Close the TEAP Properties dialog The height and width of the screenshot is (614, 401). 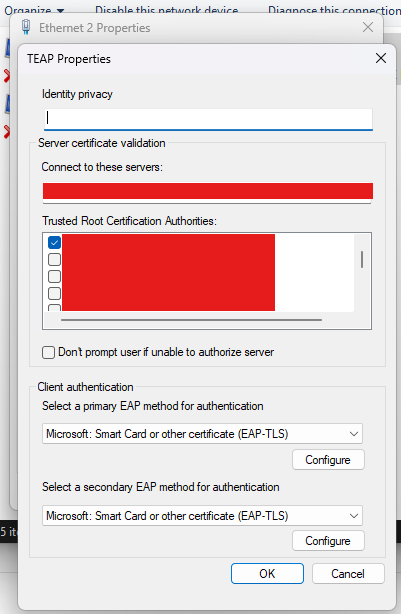(381, 58)
